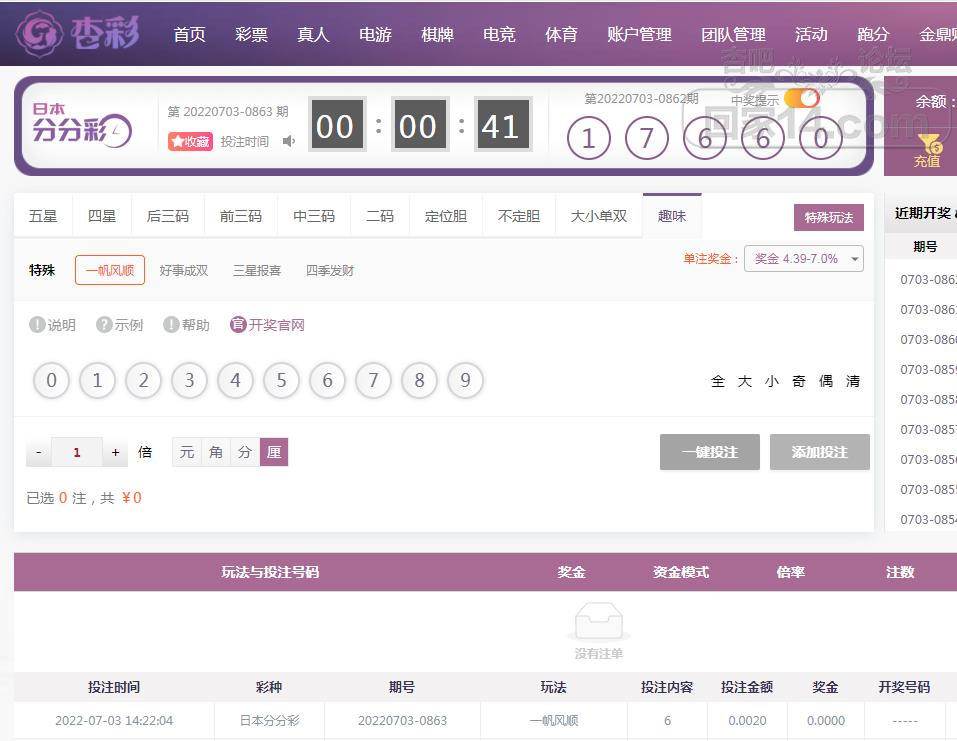Click the 帮助 help icon
This screenshot has width=957, height=741.
pos(171,325)
